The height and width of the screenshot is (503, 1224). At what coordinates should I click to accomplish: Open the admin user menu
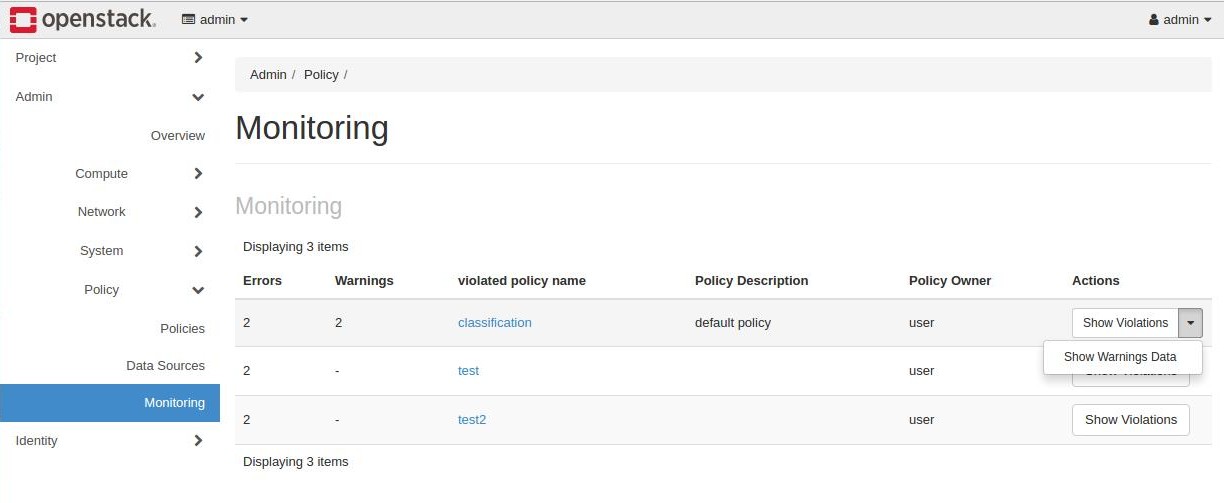[1181, 19]
